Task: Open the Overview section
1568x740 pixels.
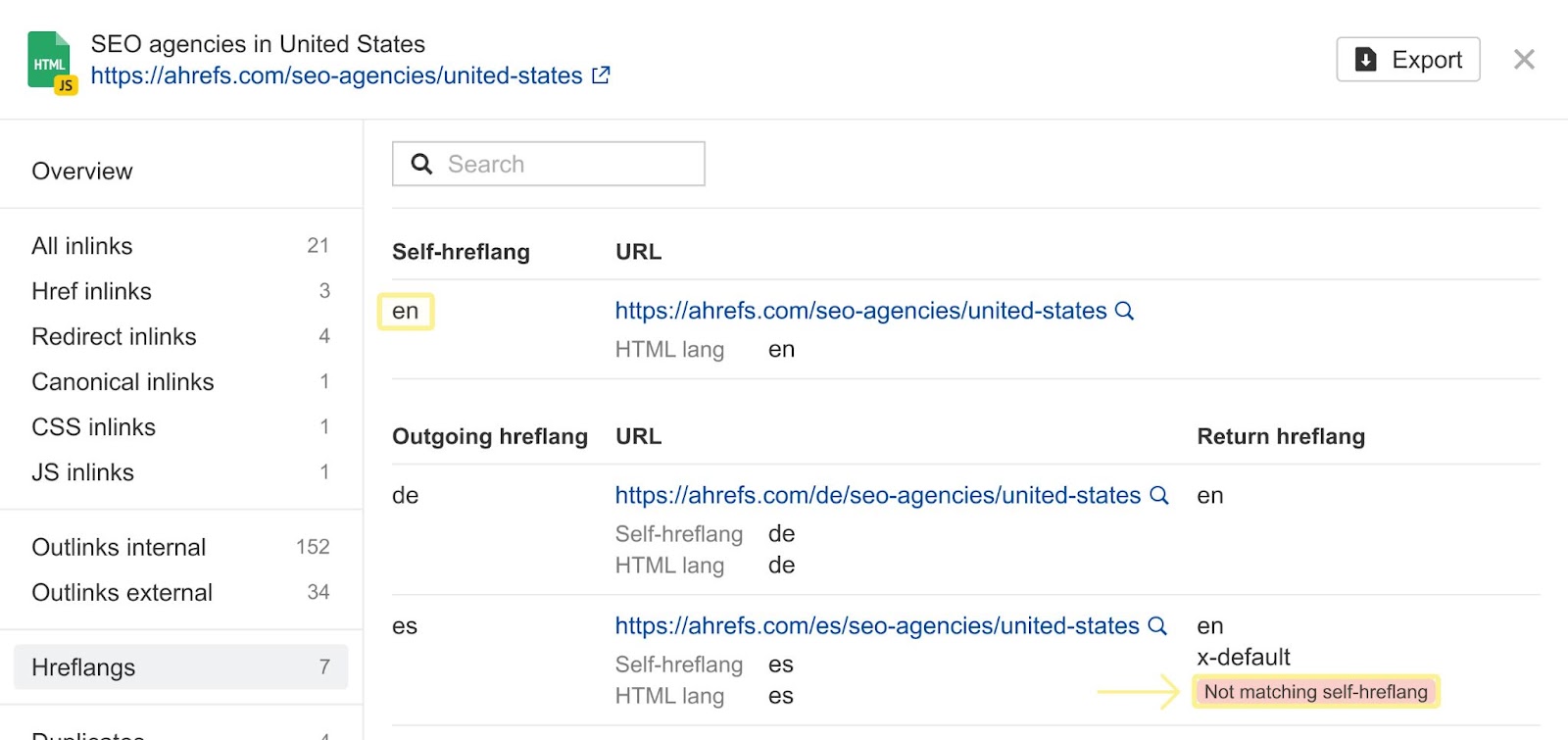Action: 82,172
